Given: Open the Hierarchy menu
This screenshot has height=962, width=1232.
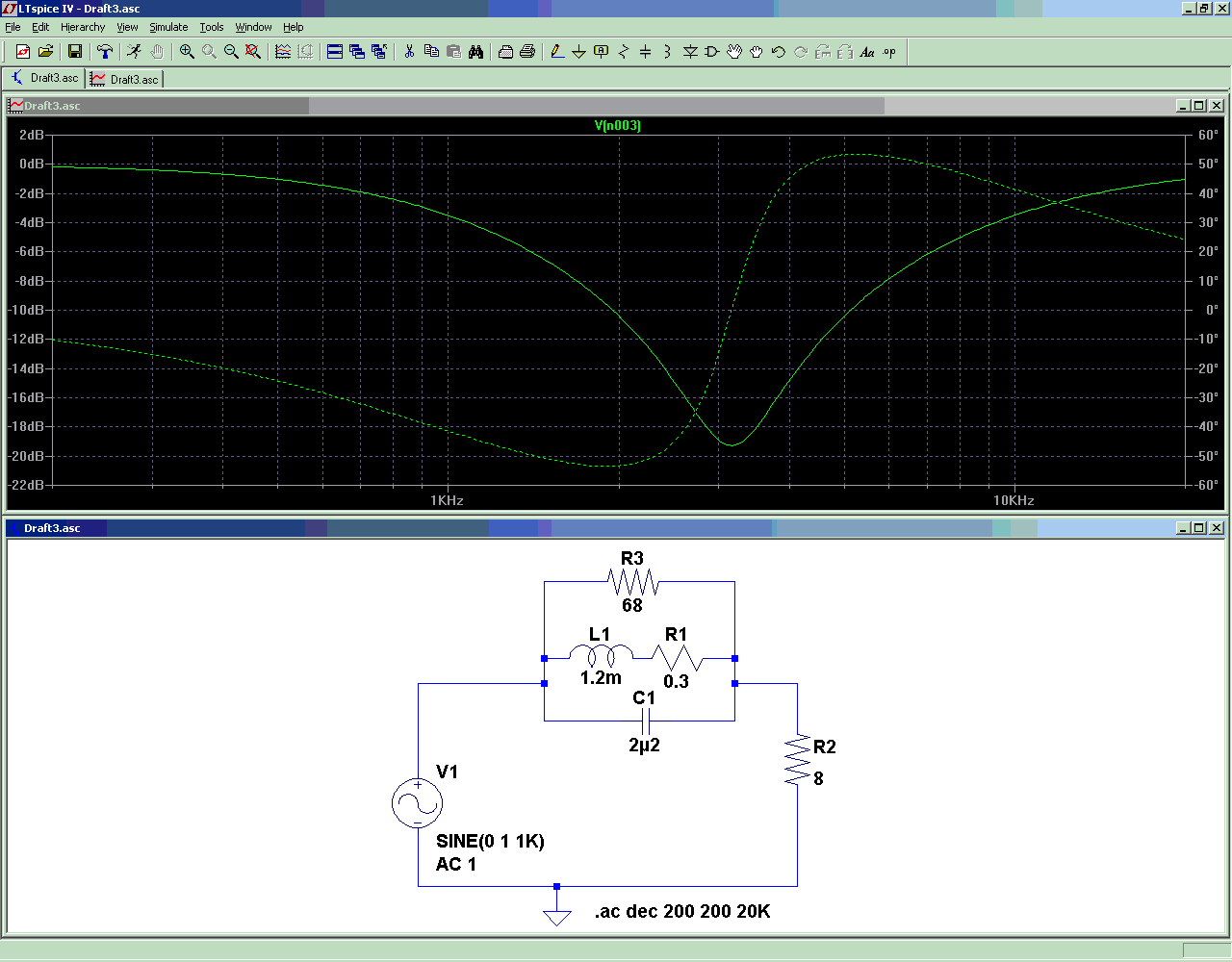Looking at the screenshot, I should (83, 27).
